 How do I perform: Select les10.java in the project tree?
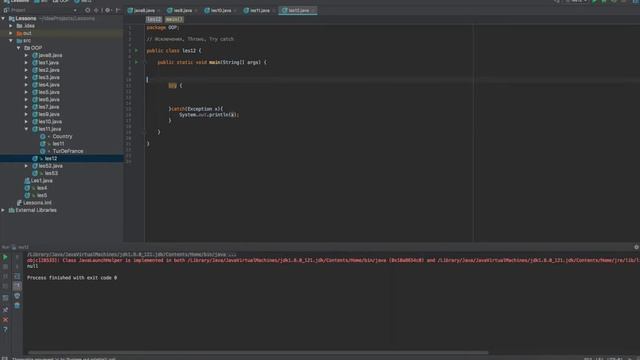point(50,121)
